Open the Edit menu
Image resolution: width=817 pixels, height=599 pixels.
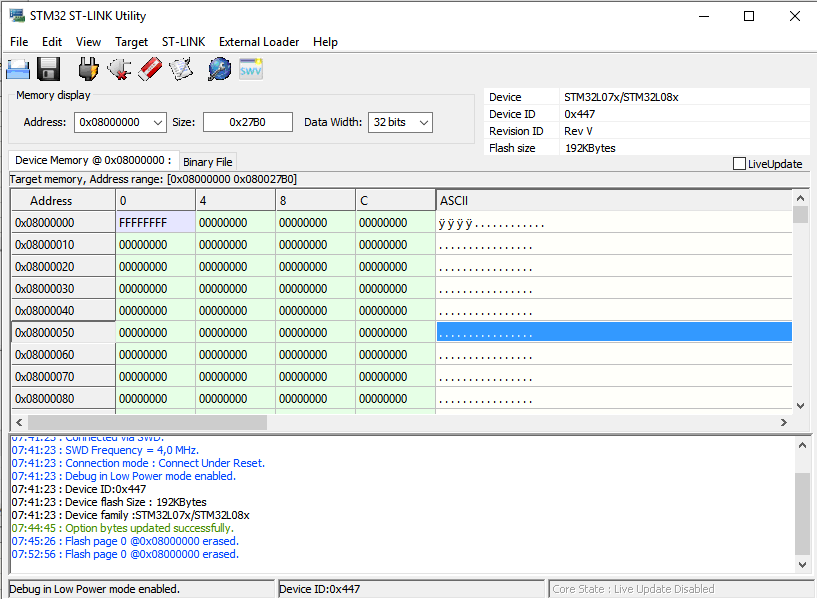coord(52,42)
